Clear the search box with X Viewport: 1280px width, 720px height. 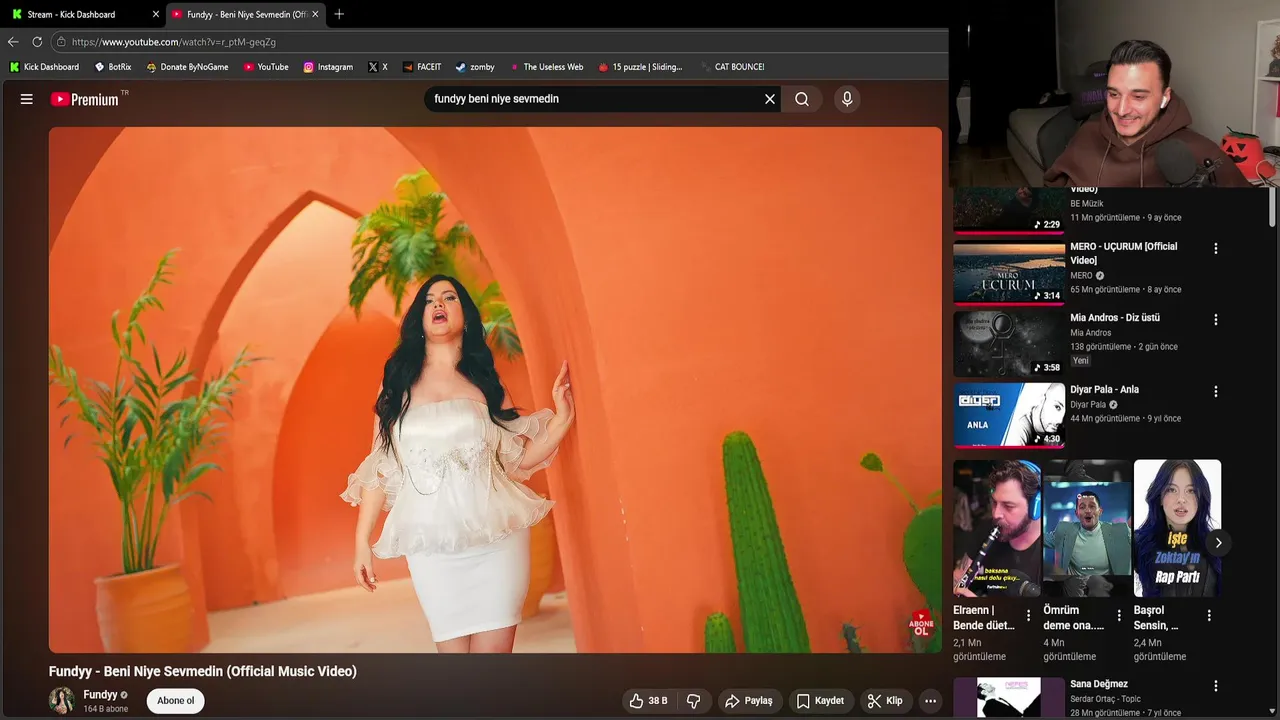coord(770,99)
